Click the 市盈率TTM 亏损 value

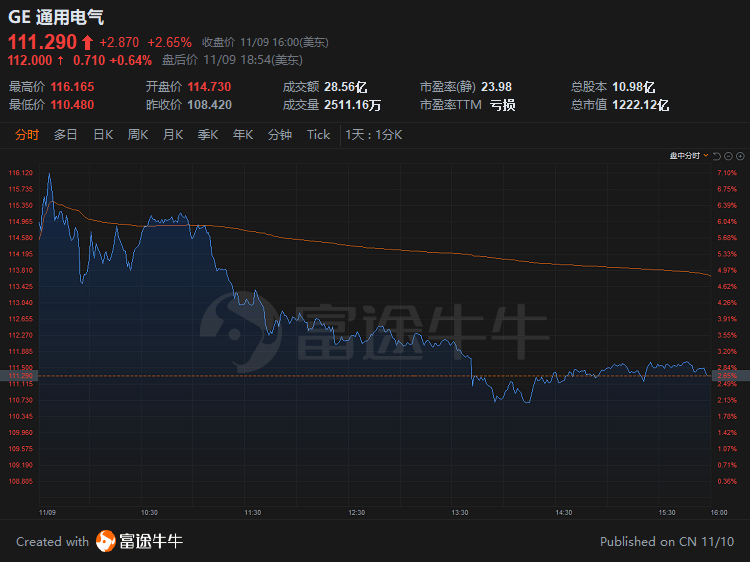pyautogui.click(x=503, y=105)
